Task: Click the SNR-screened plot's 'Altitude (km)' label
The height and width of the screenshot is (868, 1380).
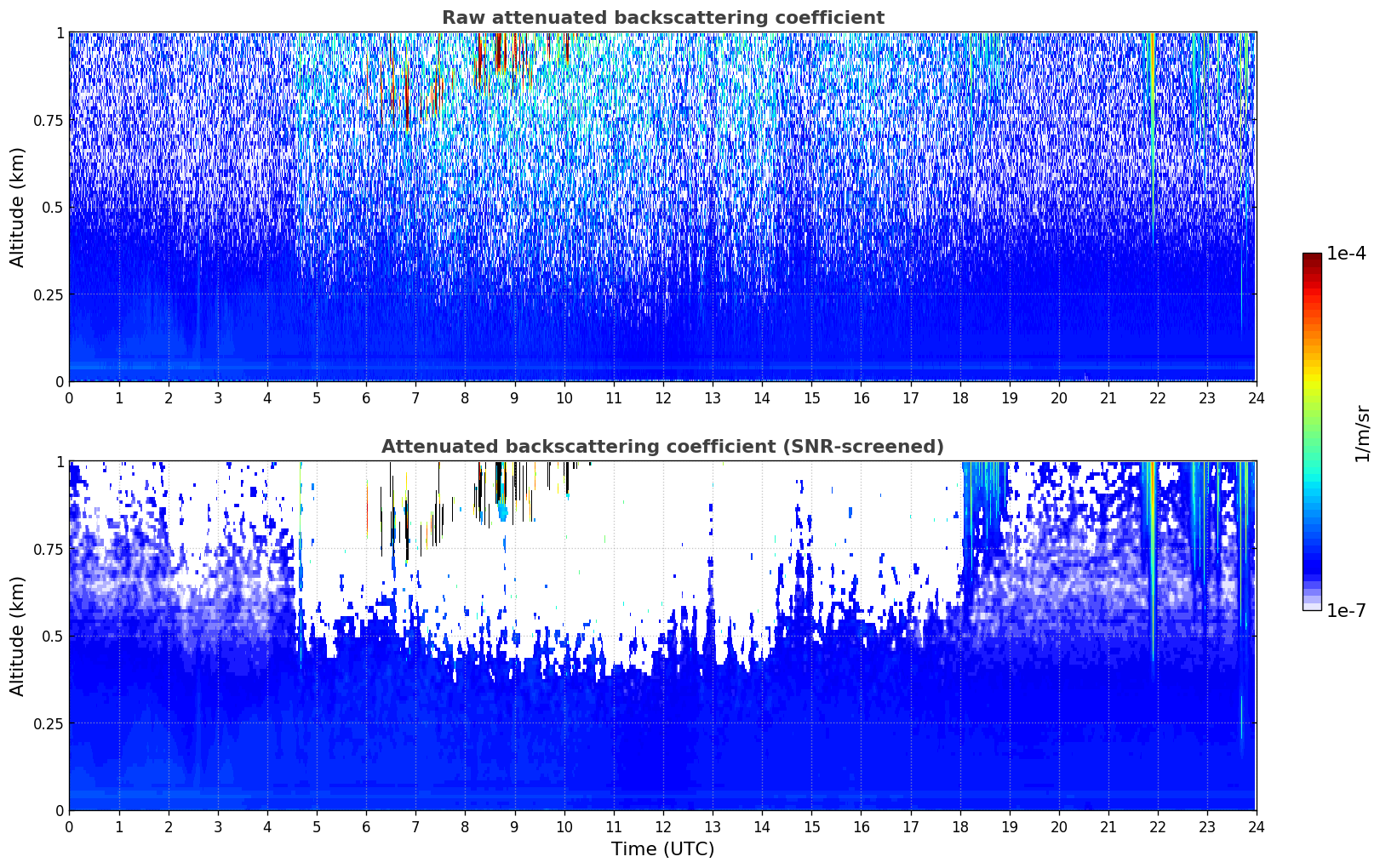Action: point(18,636)
